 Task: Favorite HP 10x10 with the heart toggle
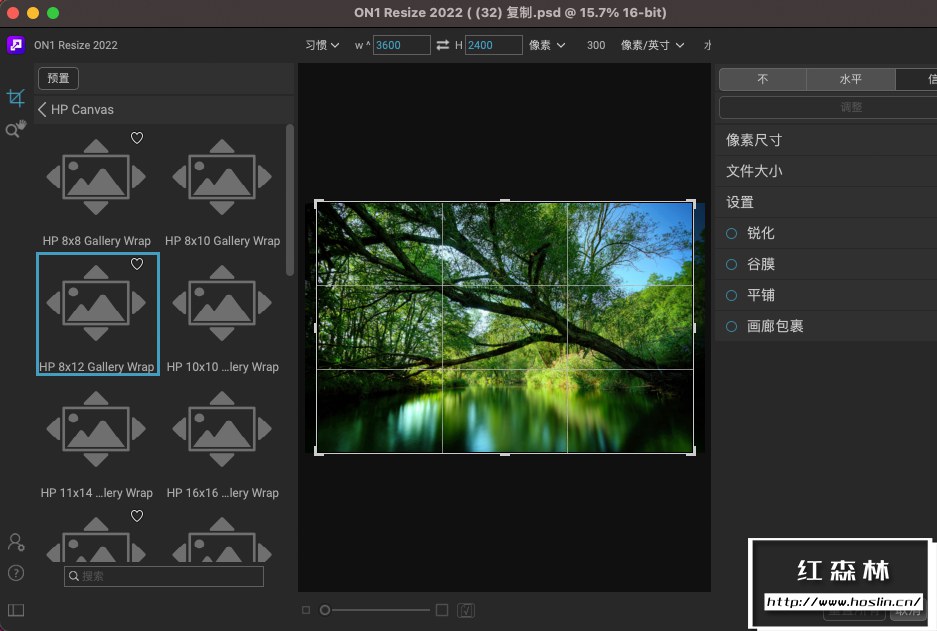[x=261, y=264]
